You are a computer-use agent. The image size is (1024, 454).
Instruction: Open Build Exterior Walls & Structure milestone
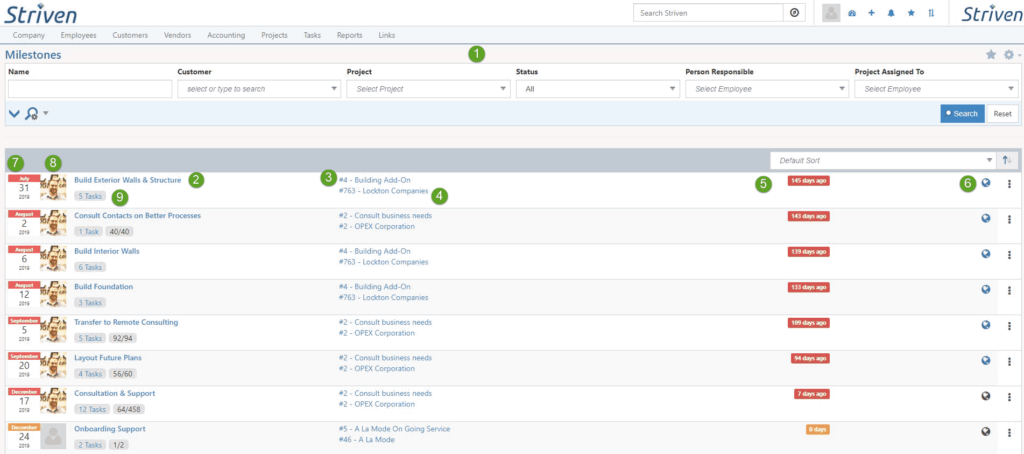coord(127,180)
